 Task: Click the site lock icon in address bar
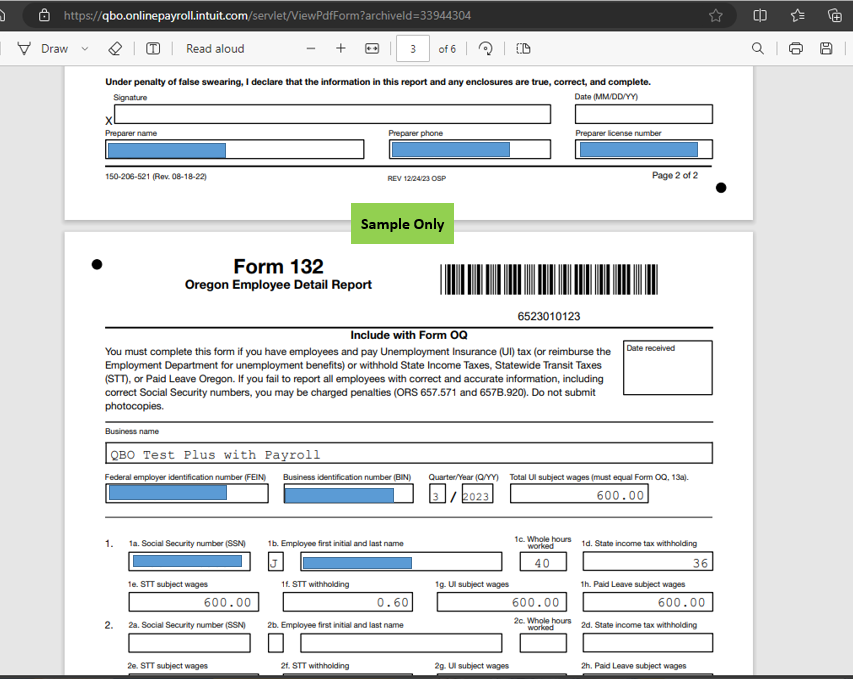pyautogui.click(x=44, y=15)
